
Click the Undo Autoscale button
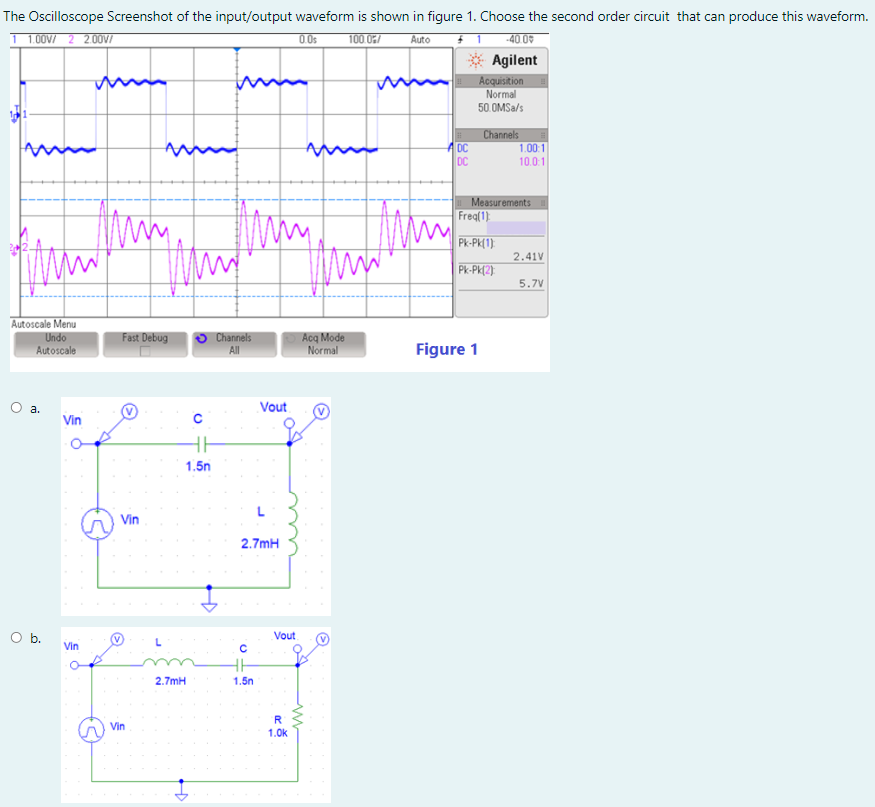(55, 344)
